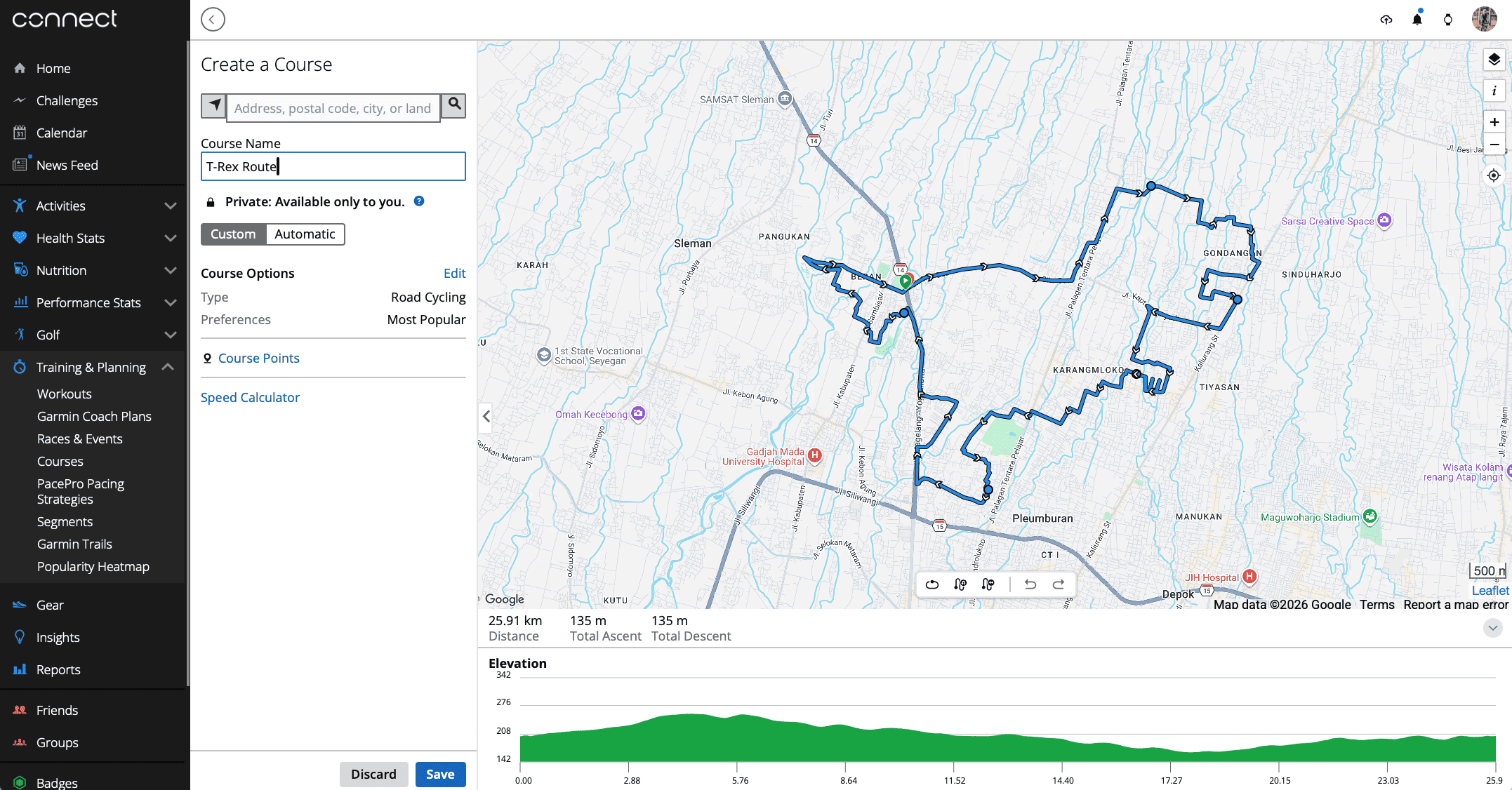Click the search magnifier icon

[454, 105]
